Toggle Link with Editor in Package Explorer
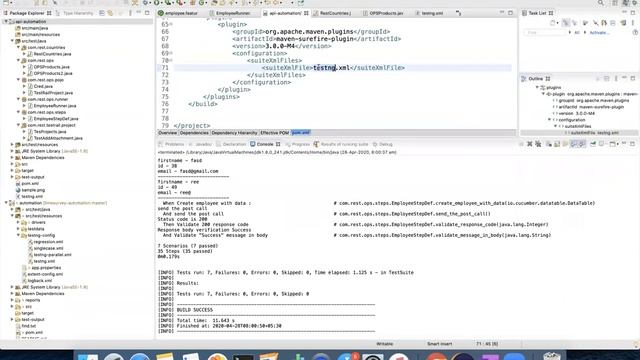This screenshot has width=640, height=360. click(x=110, y=13)
